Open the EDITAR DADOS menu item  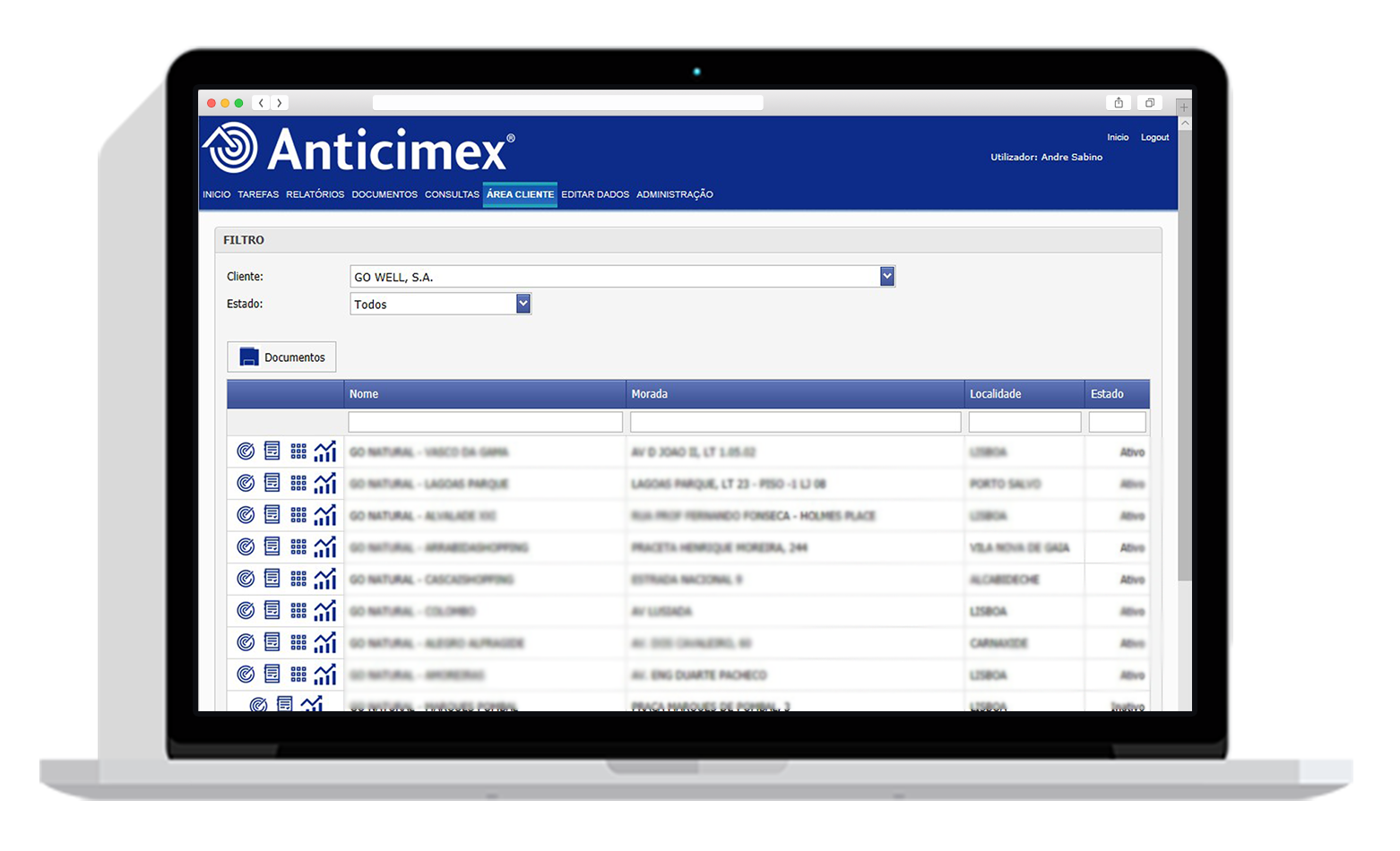pos(595,194)
